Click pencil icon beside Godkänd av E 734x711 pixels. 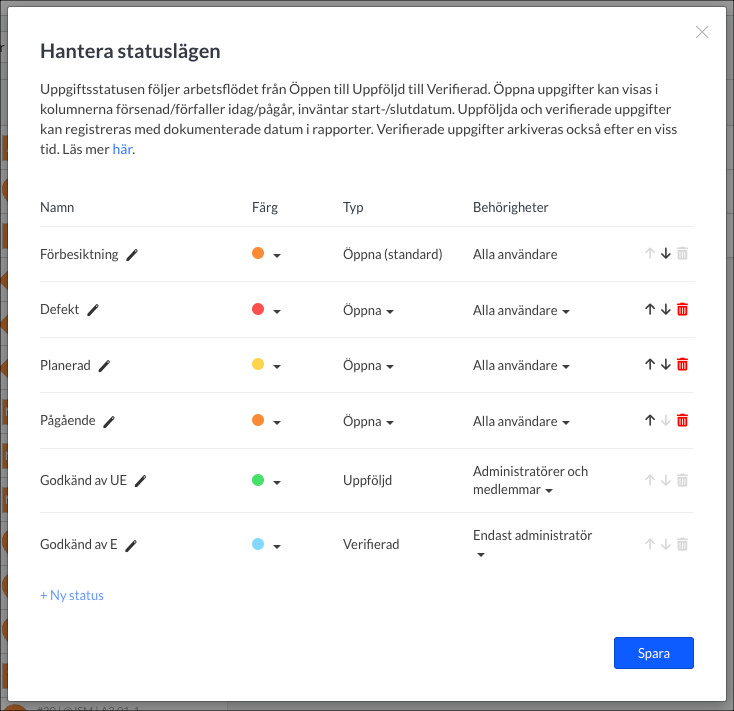pos(131,545)
